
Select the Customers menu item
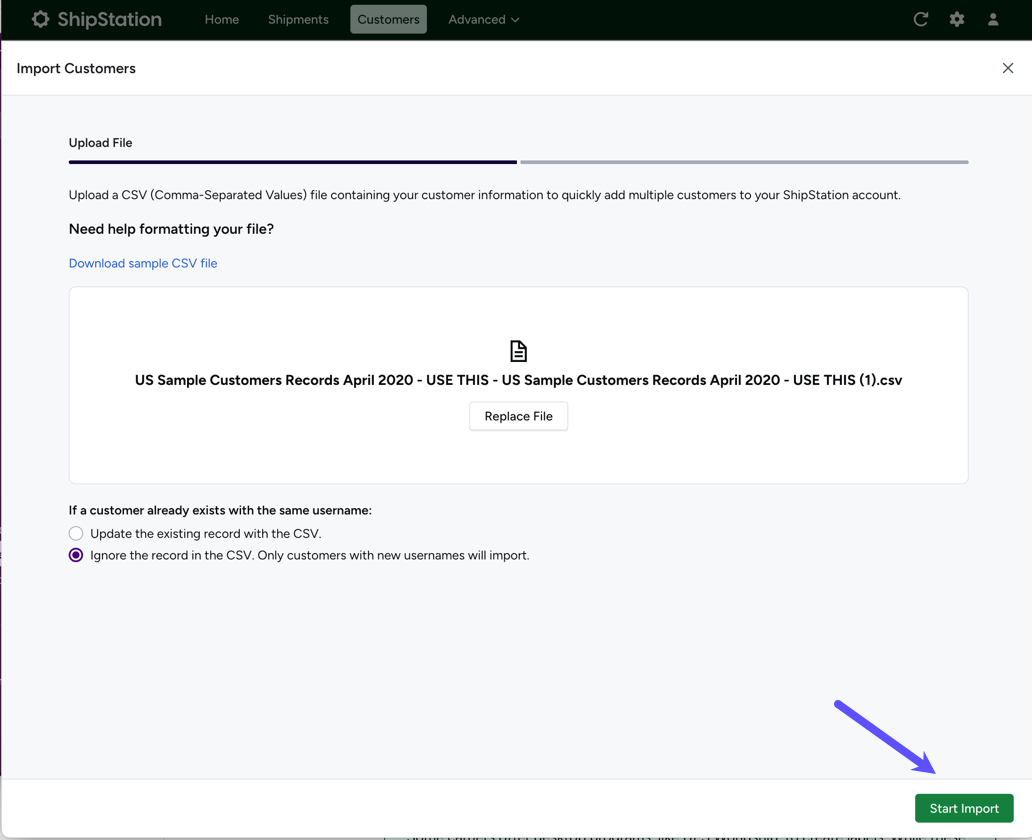pyautogui.click(x=388, y=19)
